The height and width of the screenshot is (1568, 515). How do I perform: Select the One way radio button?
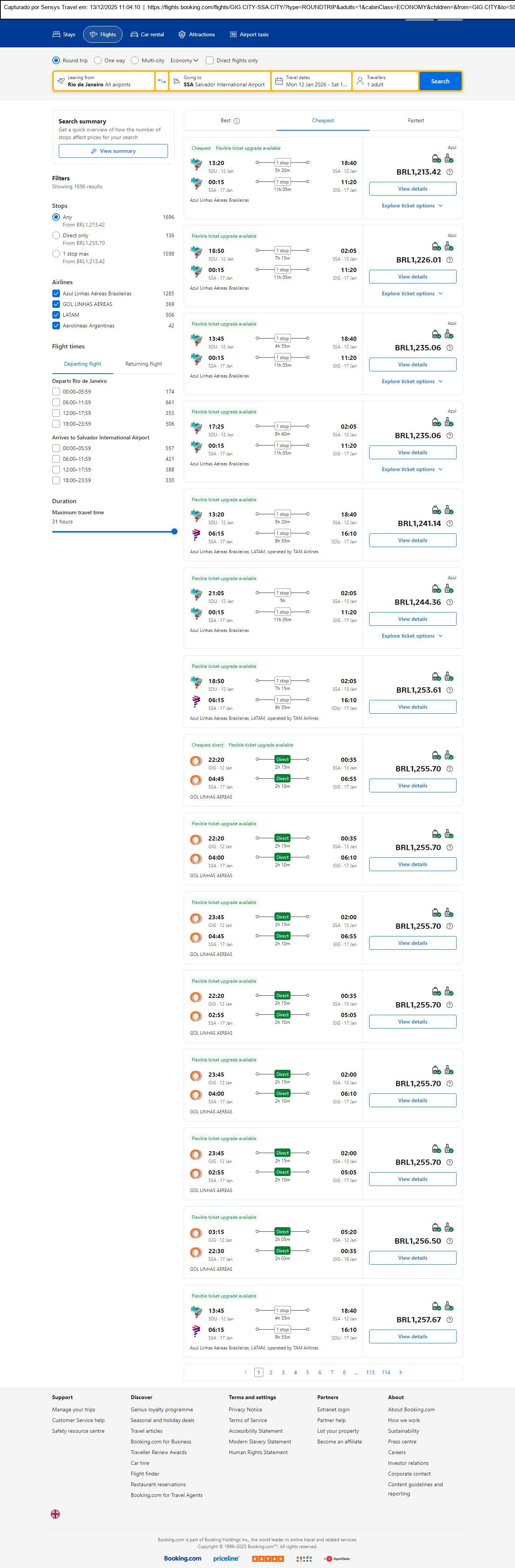tap(98, 60)
